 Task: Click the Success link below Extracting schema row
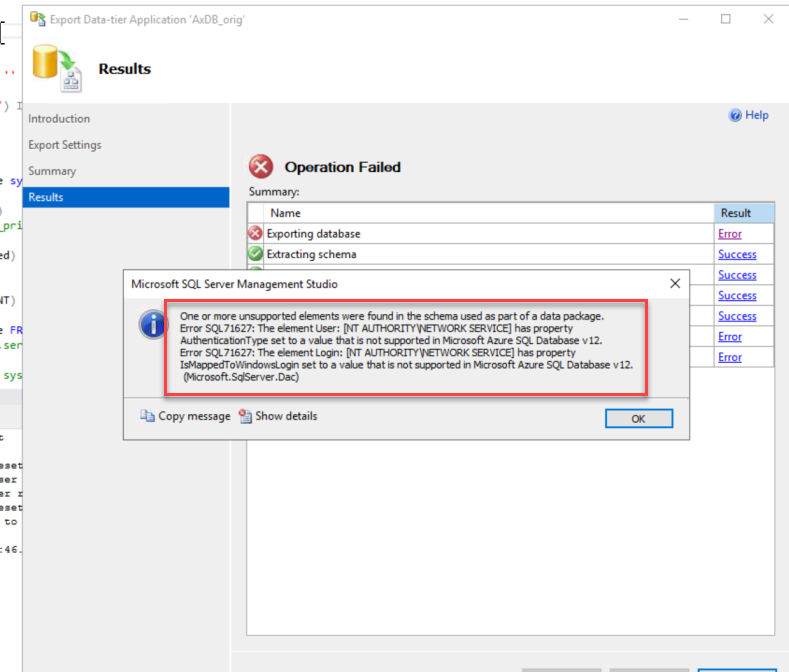click(737, 275)
